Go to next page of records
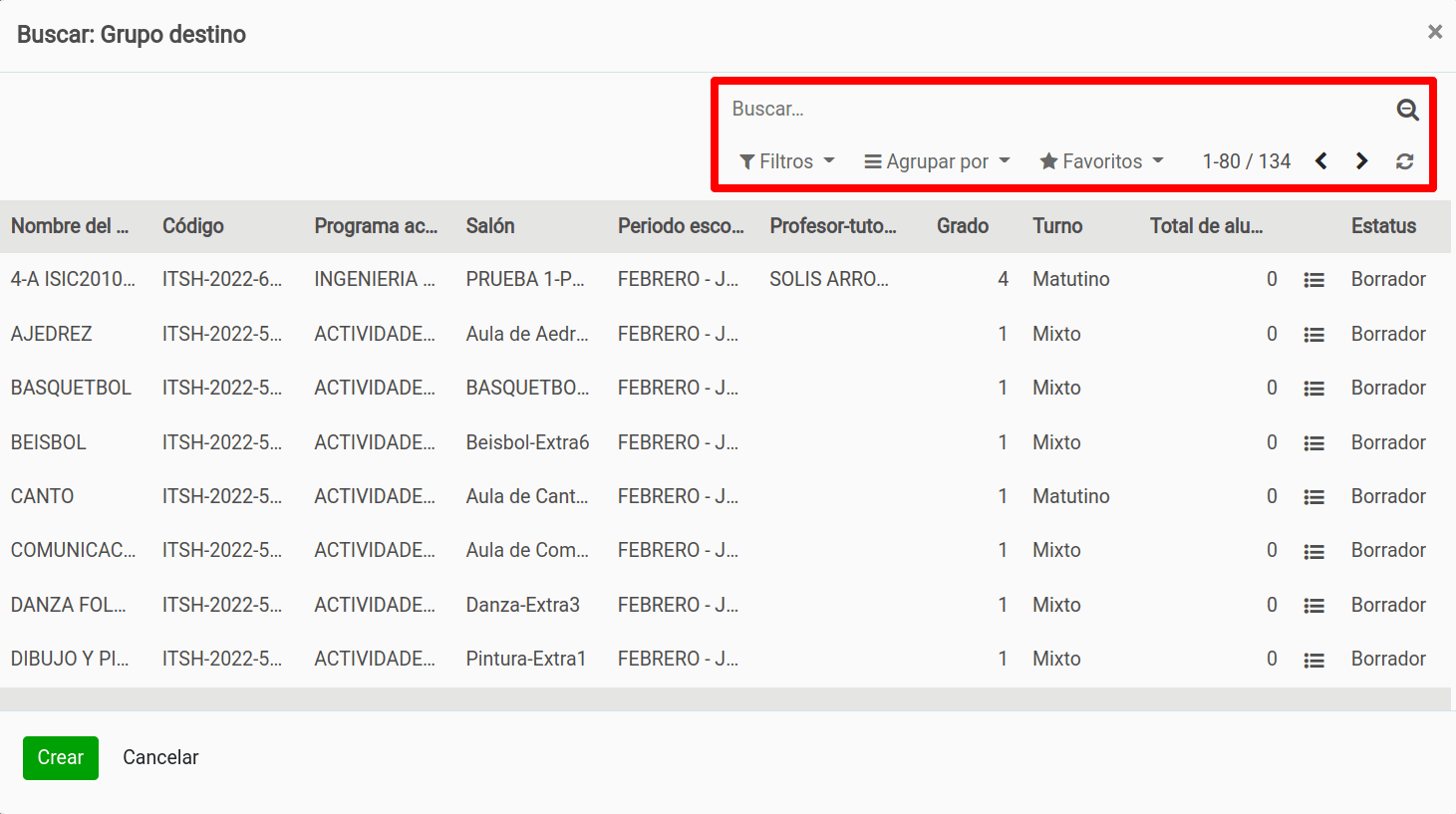Screen dimensions: 1456x814 (x=1361, y=161)
